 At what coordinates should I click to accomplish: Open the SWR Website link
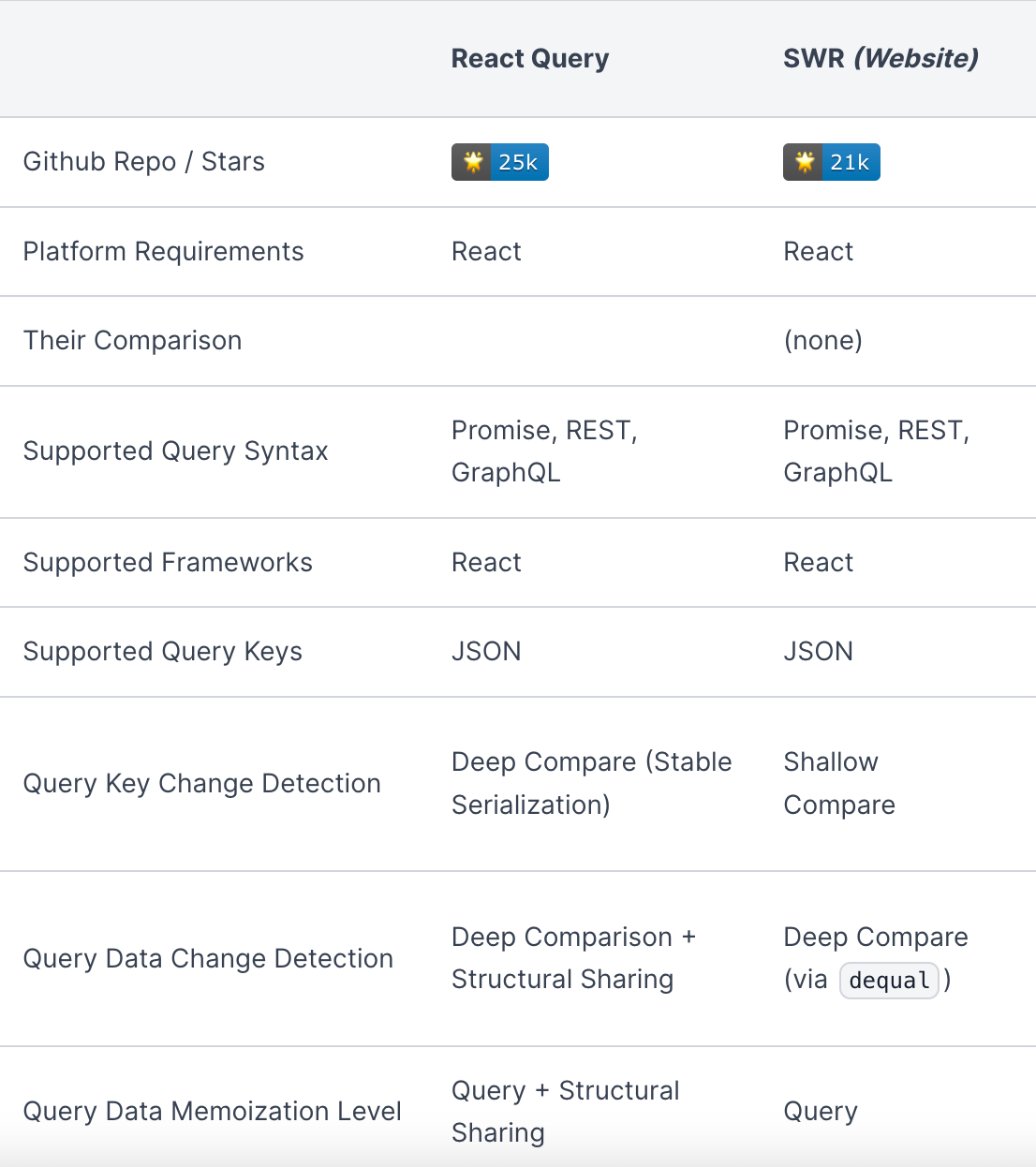[916, 58]
